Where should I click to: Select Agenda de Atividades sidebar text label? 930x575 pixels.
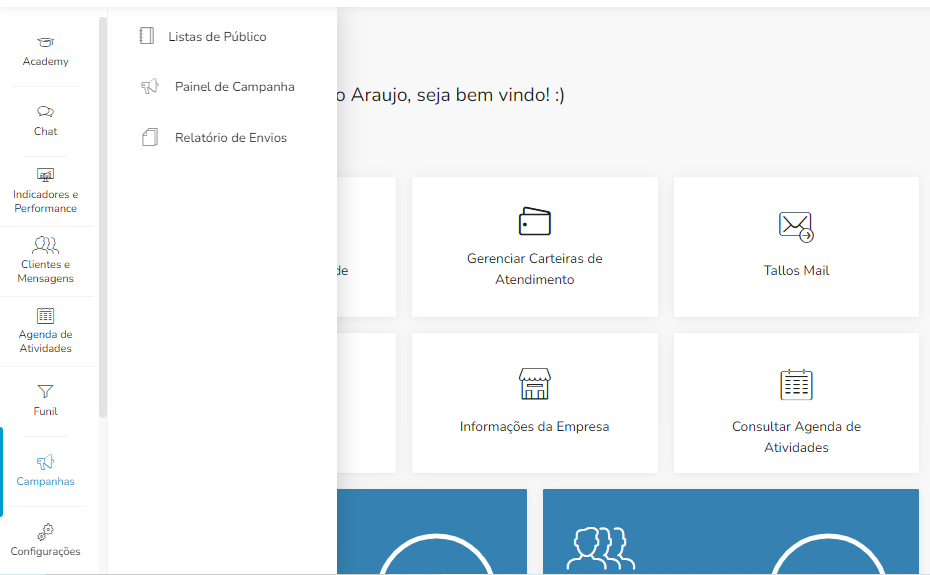point(46,341)
